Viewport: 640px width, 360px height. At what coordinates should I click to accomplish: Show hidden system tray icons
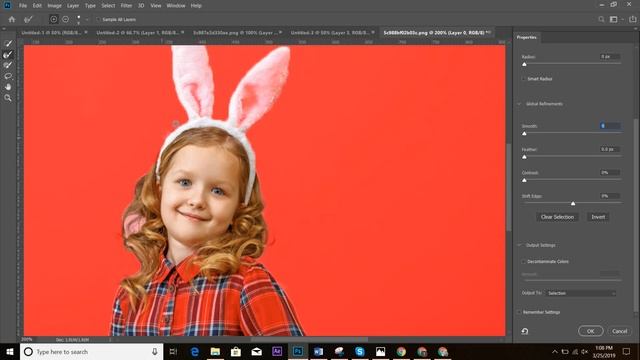pyautogui.click(x=554, y=351)
